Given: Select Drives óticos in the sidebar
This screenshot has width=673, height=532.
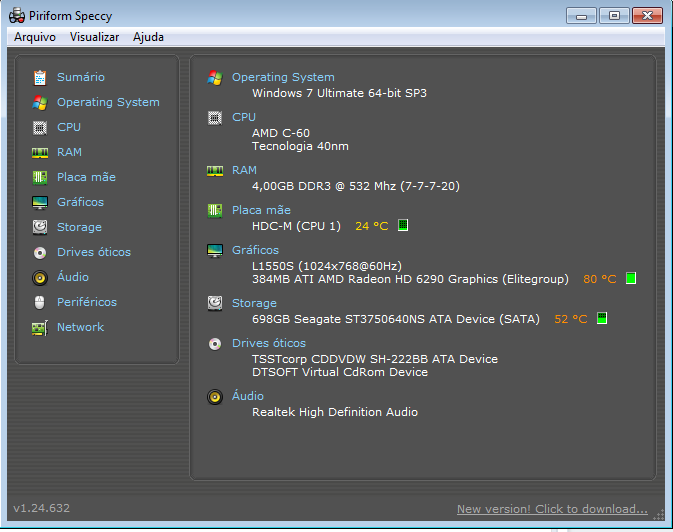Looking at the screenshot, I should click(94, 252).
